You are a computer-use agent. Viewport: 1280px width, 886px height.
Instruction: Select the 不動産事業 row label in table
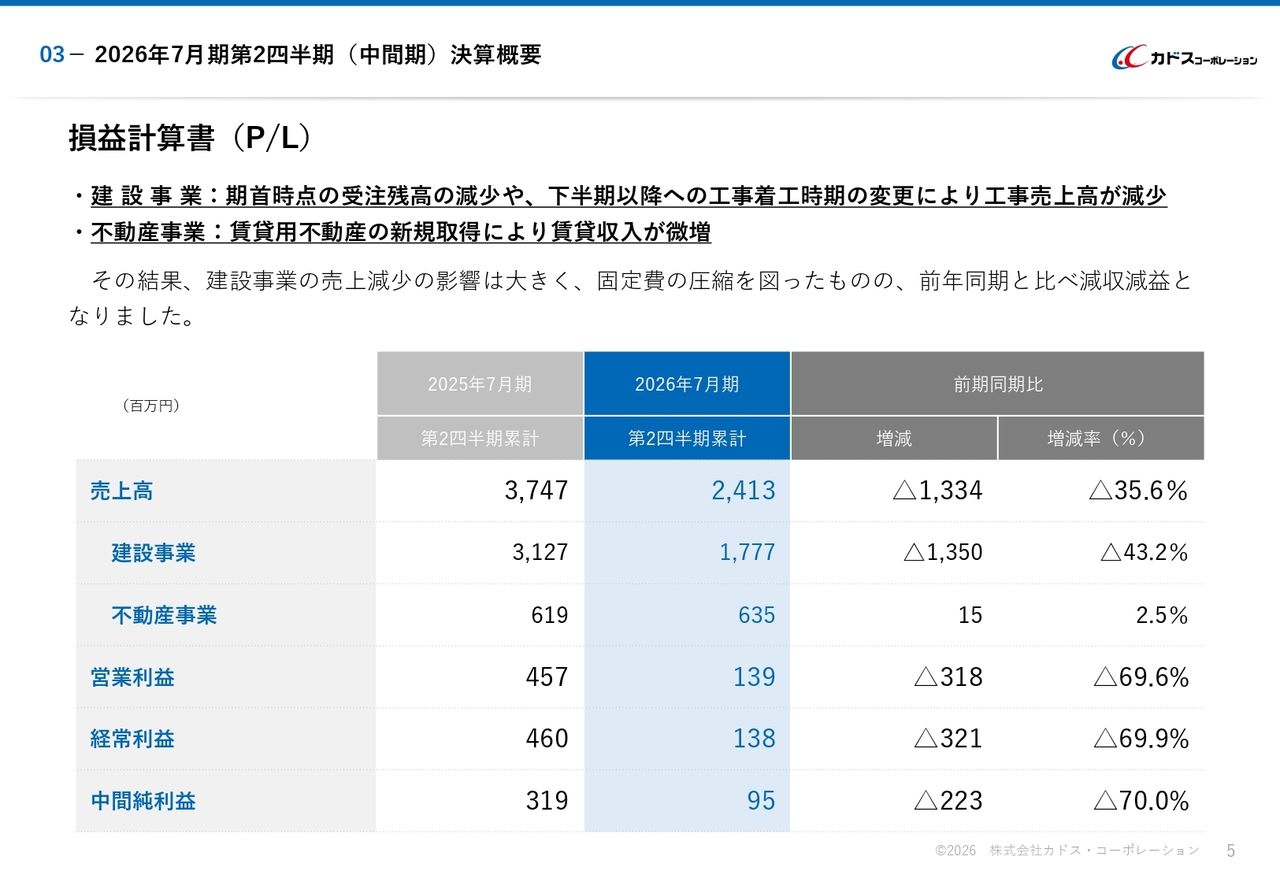click(164, 615)
